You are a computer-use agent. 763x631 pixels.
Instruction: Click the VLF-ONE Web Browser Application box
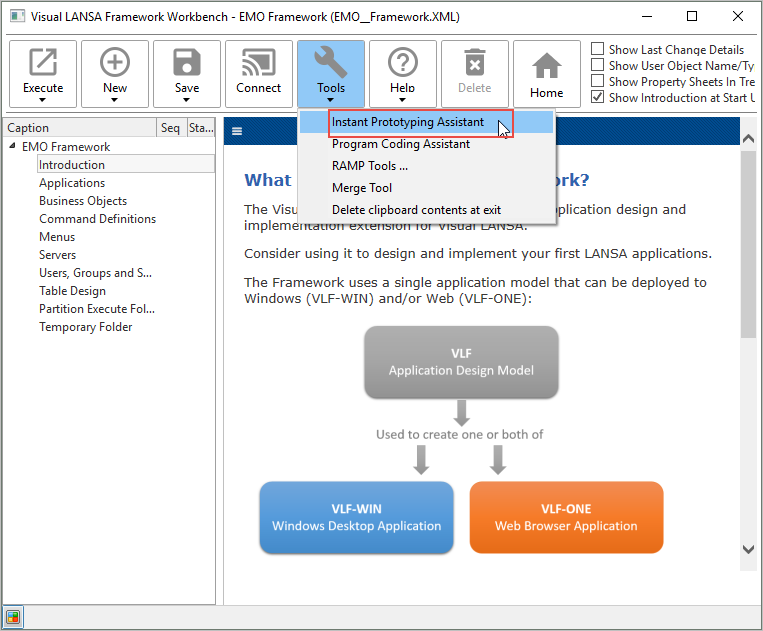click(566, 517)
